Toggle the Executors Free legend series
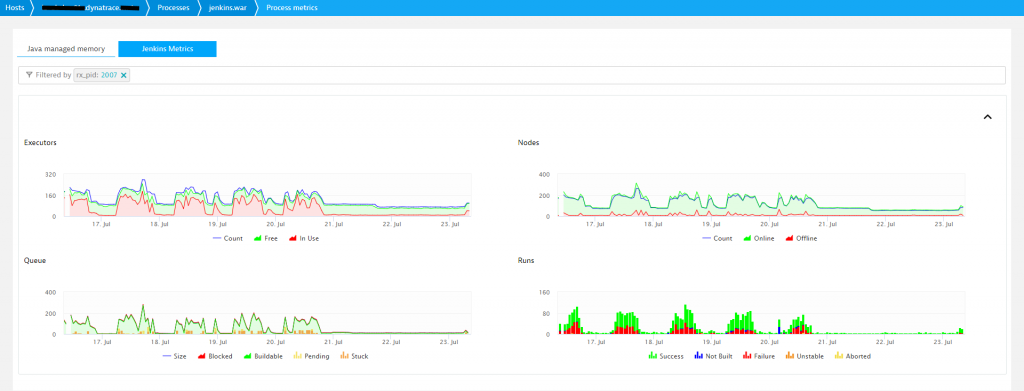Image resolution: width=1024 pixels, height=391 pixels. point(265,238)
